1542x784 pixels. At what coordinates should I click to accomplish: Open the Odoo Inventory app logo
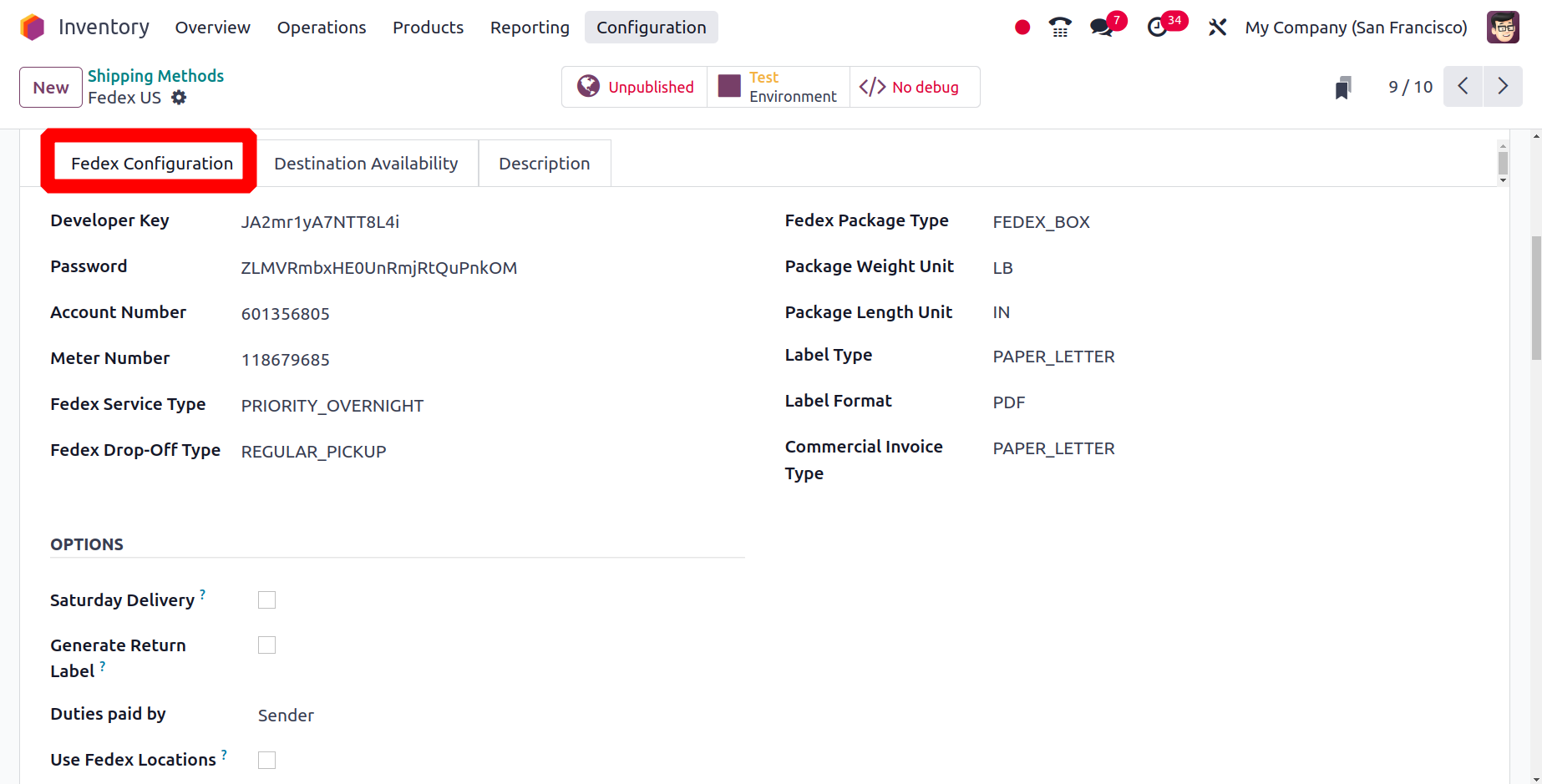tap(32, 28)
